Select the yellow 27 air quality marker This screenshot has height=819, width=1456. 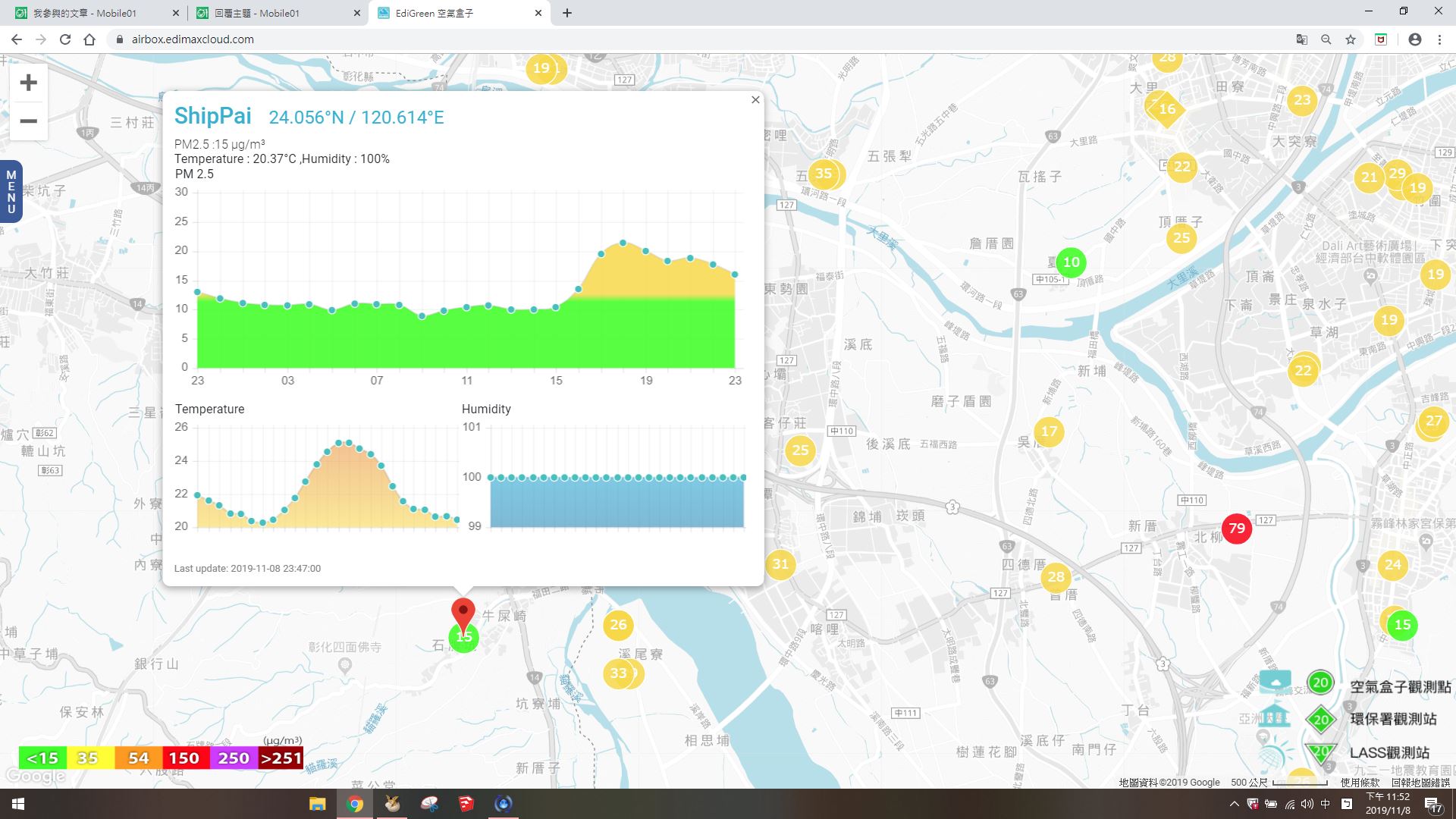[x=1433, y=421]
